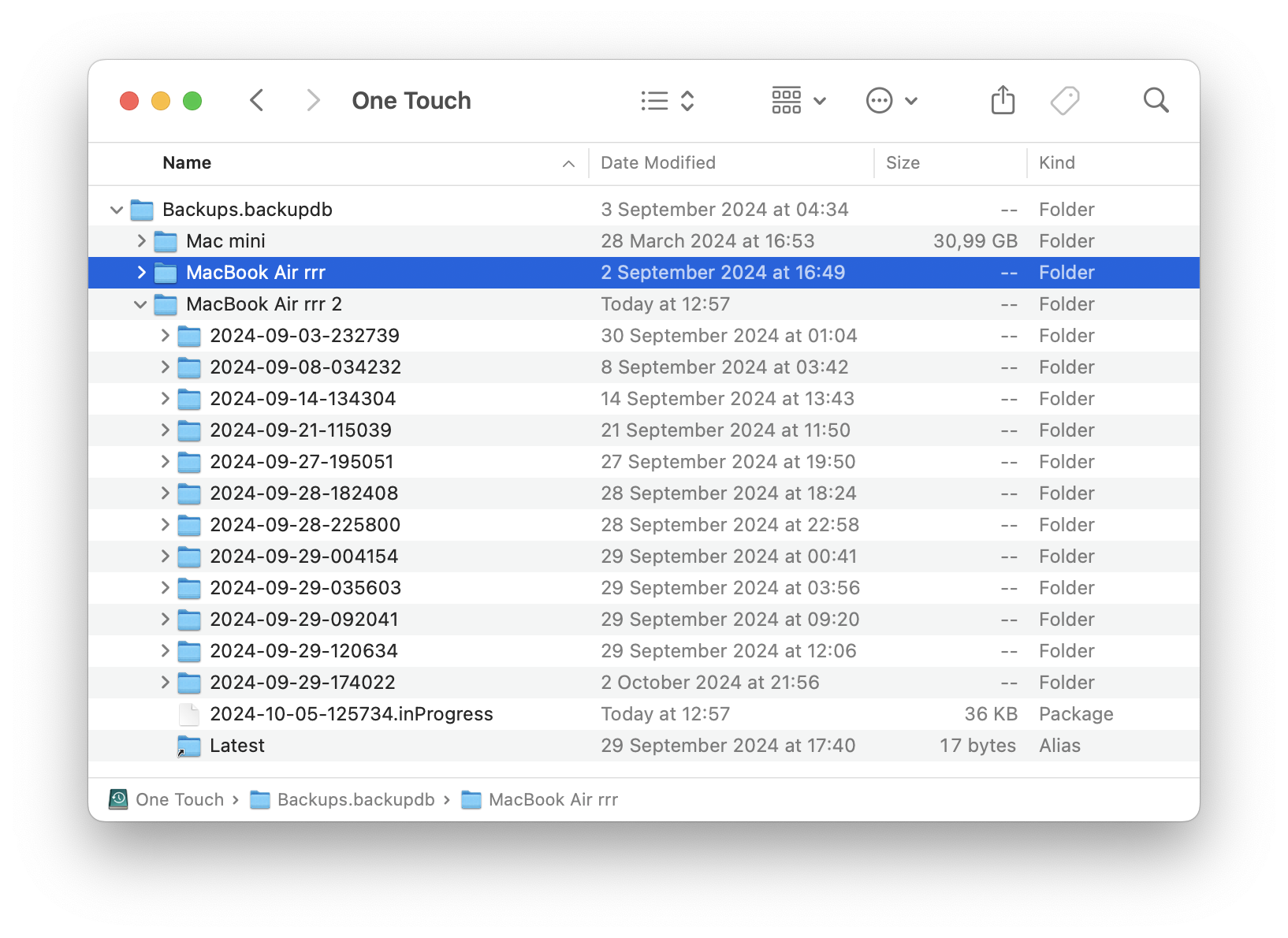
Task: Click the Latest alias icon
Action: click(189, 746)
